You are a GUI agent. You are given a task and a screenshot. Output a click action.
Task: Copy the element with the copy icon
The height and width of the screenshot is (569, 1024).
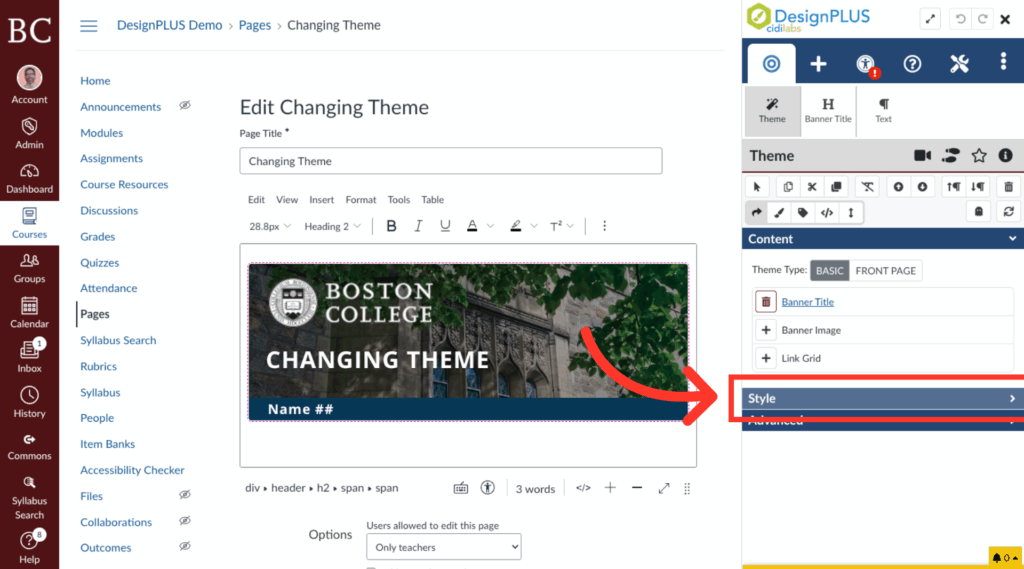(x=788, y=187)
